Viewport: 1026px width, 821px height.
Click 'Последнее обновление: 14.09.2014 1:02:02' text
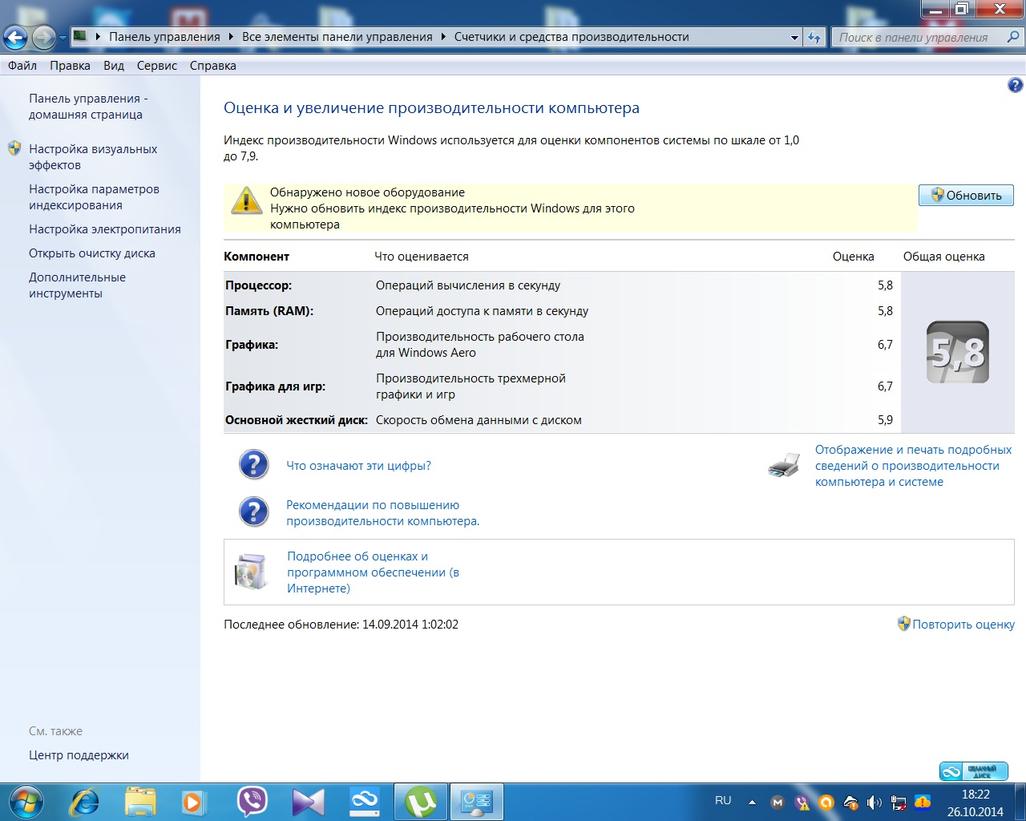tap(341, 624)
